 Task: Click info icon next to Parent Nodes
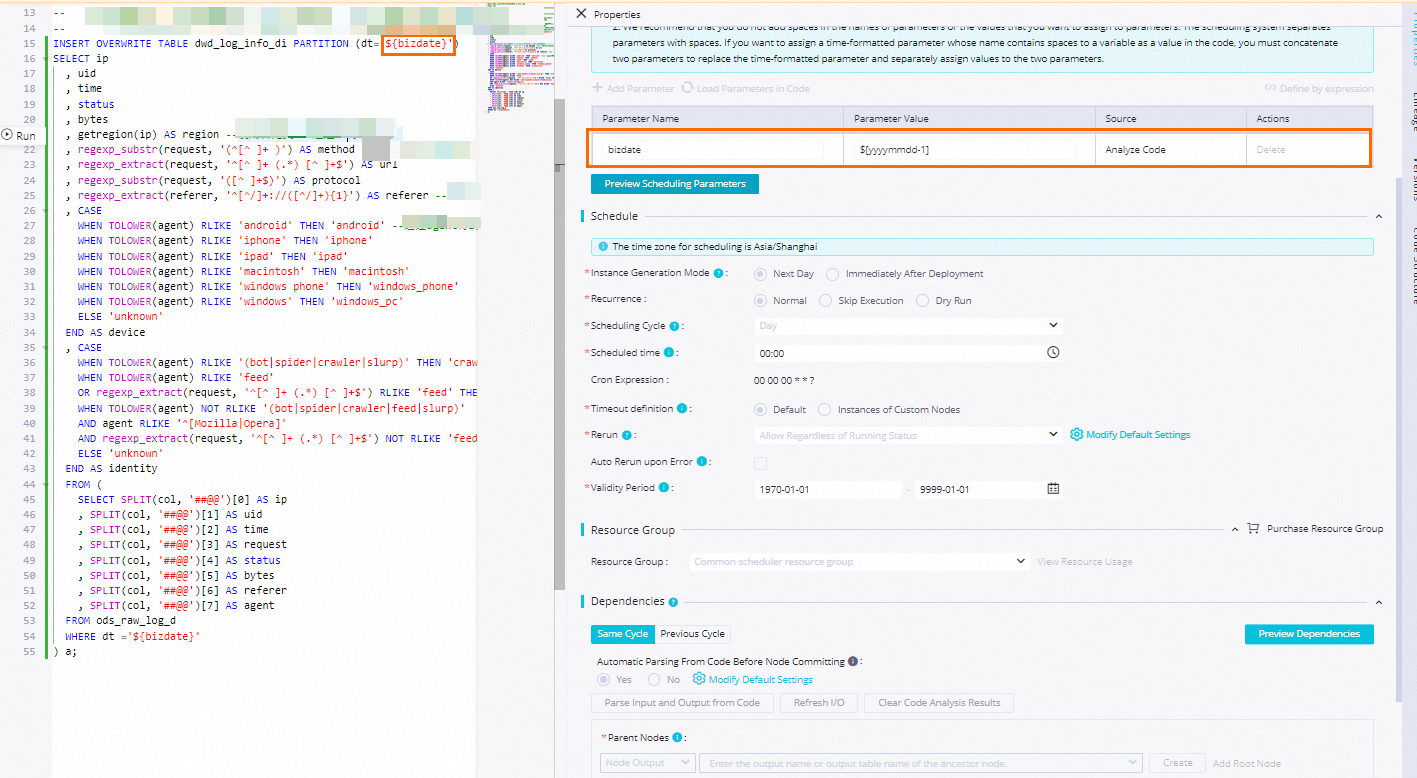pos(678,738)
